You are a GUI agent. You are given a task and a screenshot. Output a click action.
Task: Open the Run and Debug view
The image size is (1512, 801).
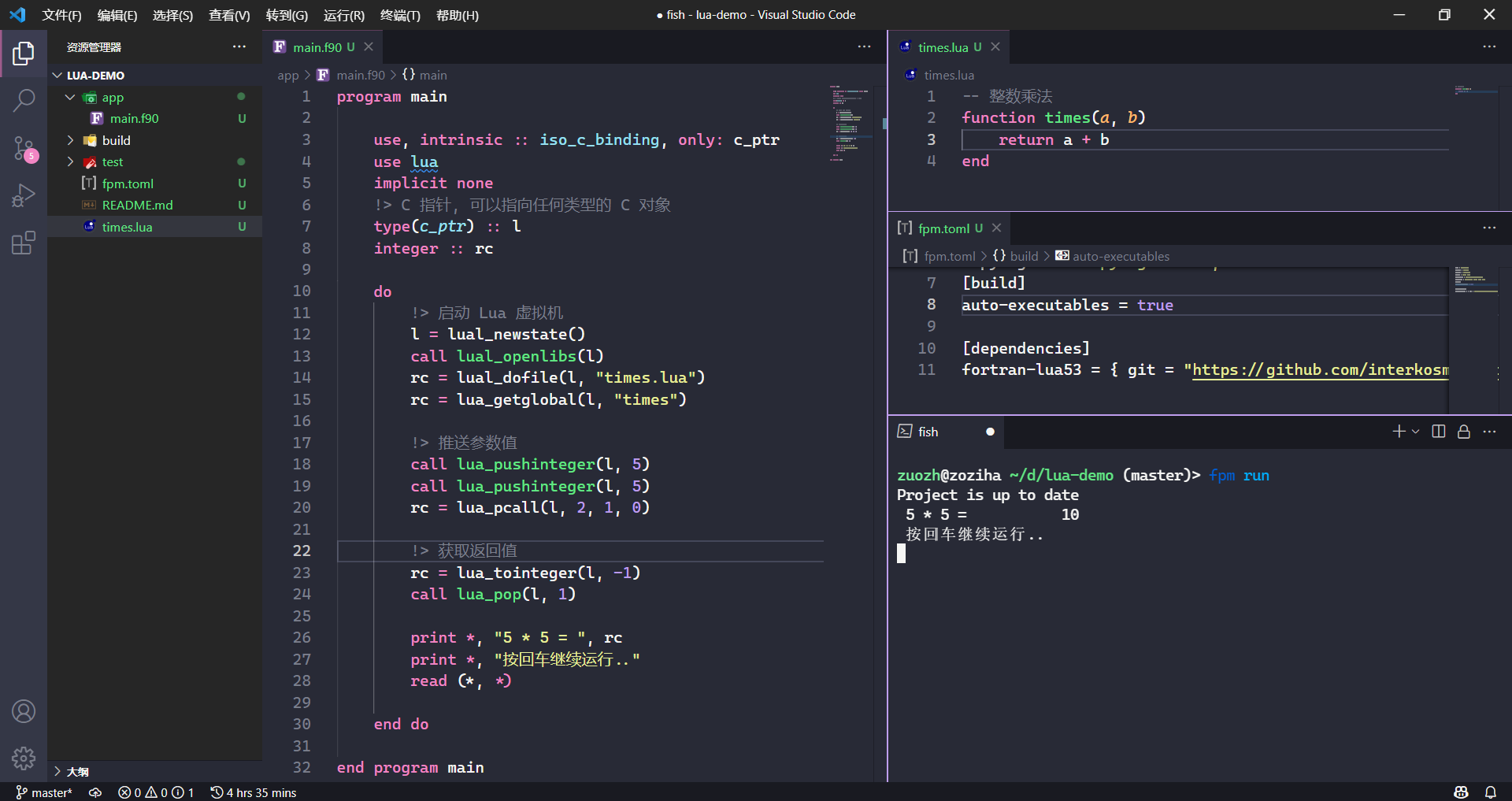point(24,195)
